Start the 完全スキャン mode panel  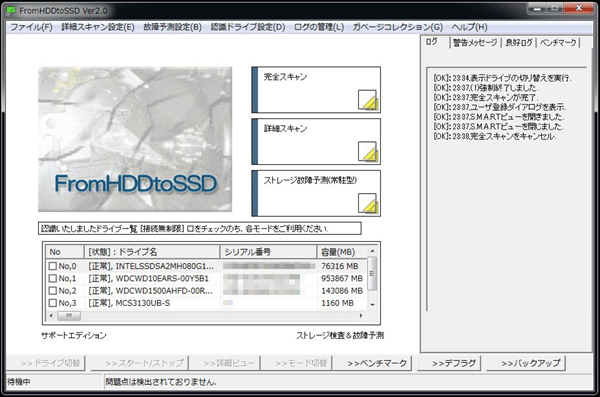(x=316, y=90)
